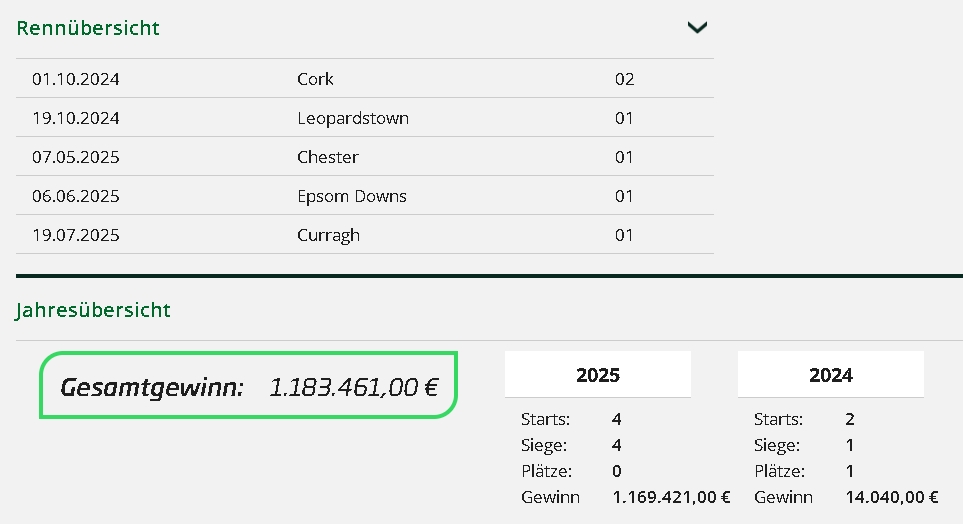The height and width of the screenshot is (524, 963).
Task: Click the 2025 Gewinn amount 1.169.421,00 €
Action: point(671,497)
